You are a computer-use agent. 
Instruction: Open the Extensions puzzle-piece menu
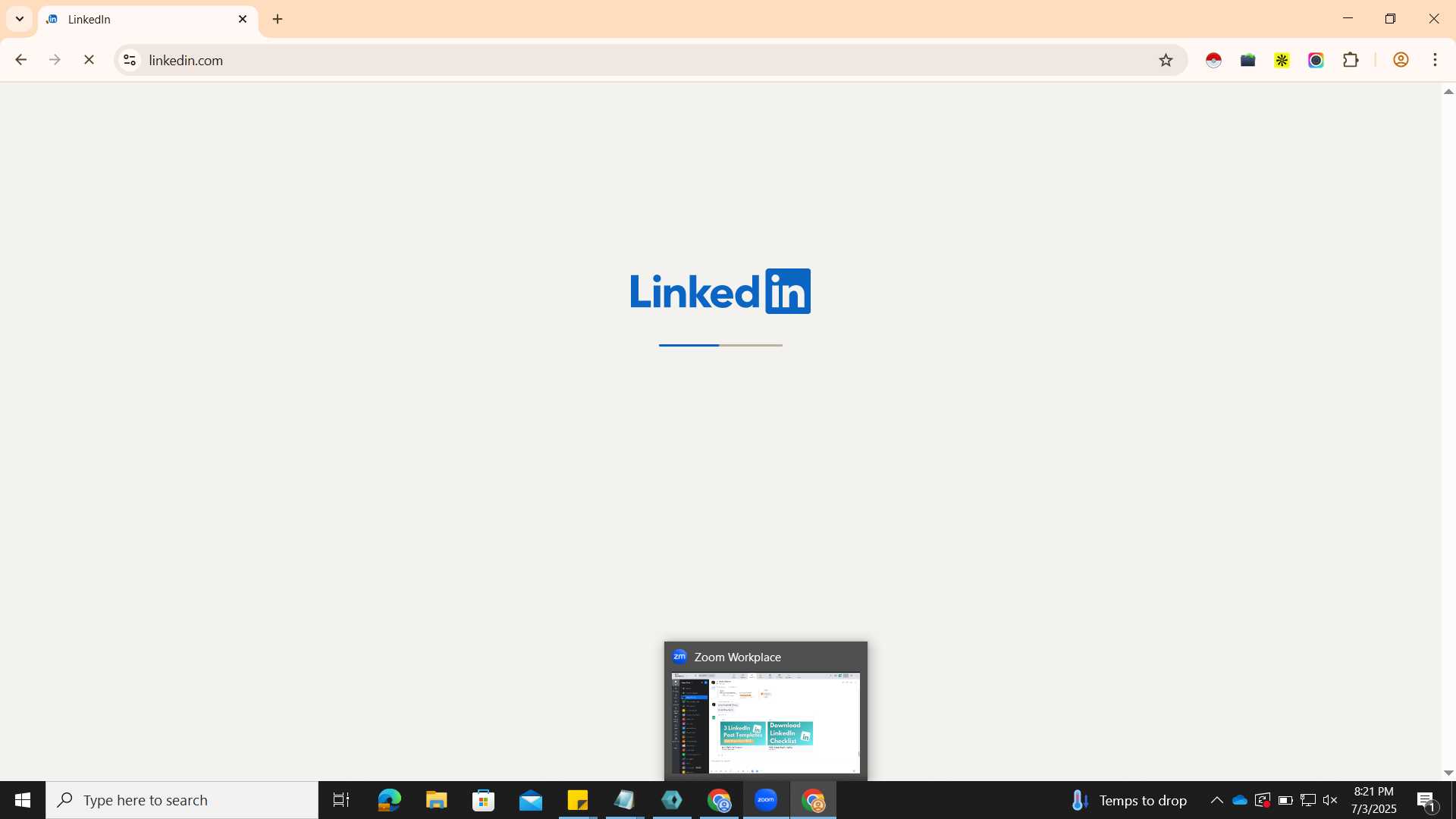1351,60
